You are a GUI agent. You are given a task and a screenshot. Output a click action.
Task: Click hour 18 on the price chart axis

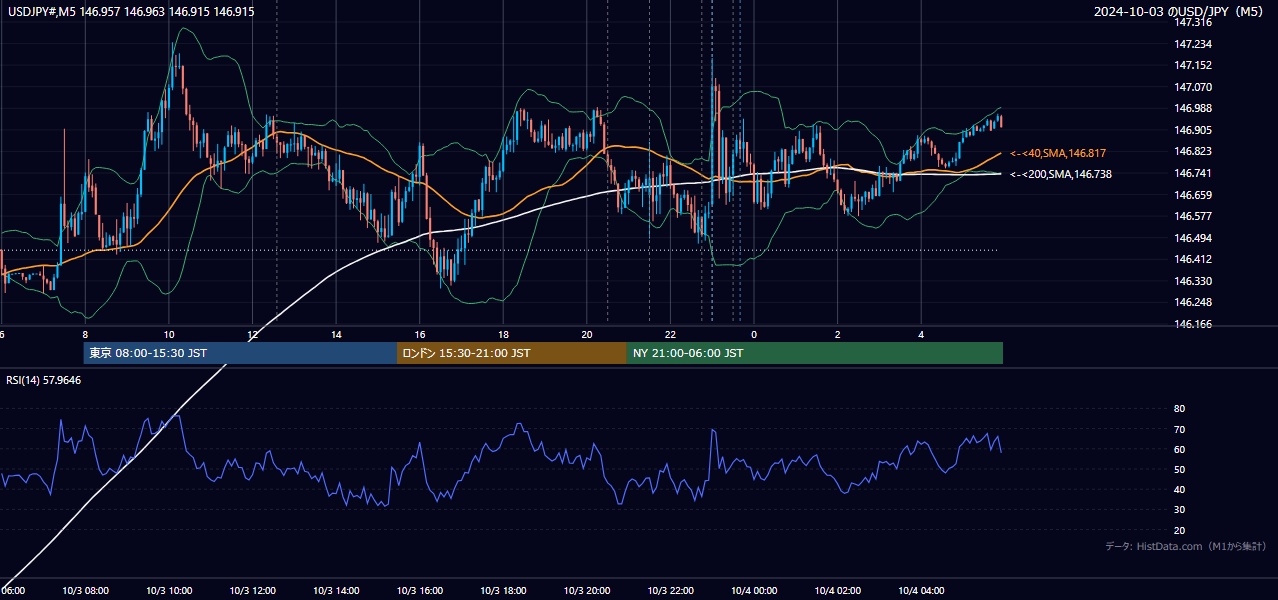(504, 335)
